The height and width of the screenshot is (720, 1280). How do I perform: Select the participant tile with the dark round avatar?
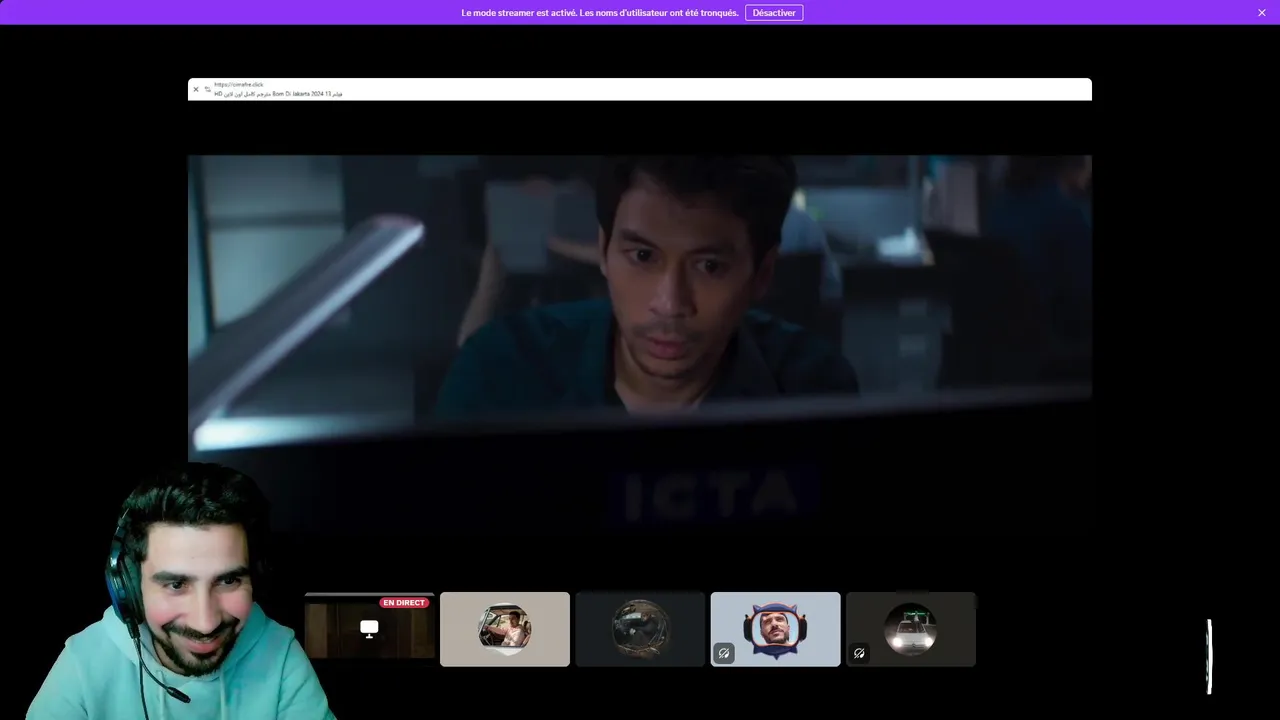(x=640, y=629)
